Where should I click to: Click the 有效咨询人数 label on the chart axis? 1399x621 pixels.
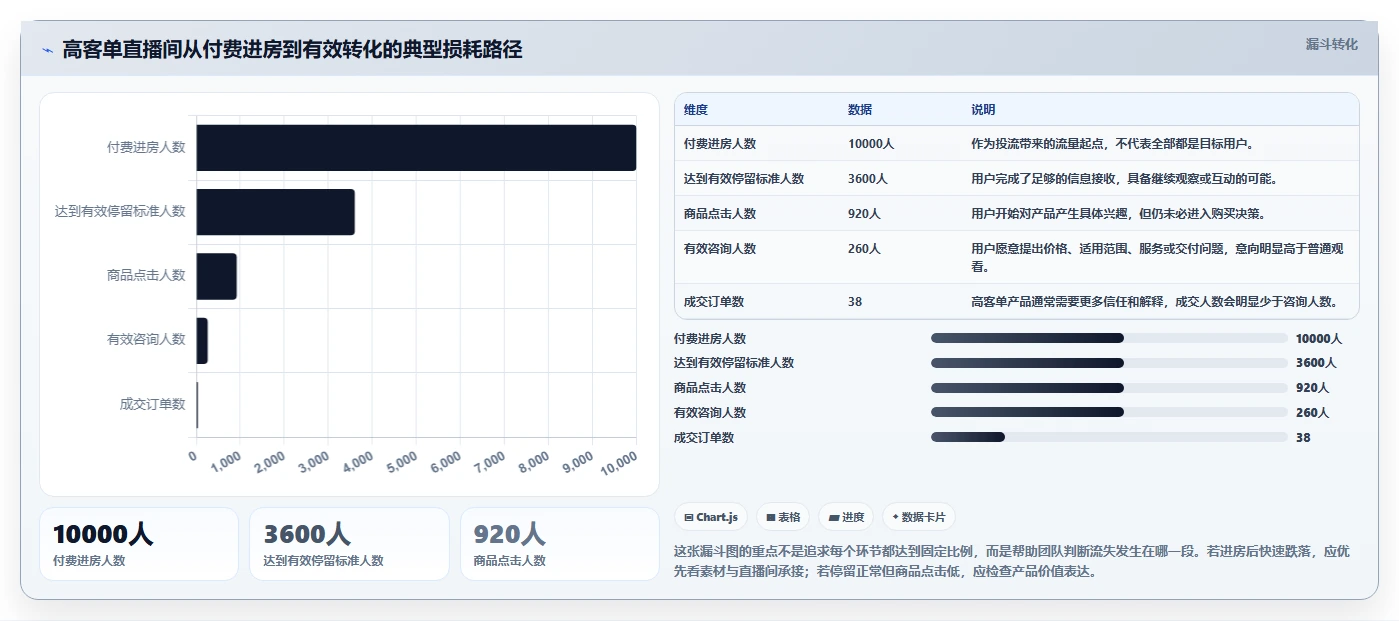pos(146,340)
